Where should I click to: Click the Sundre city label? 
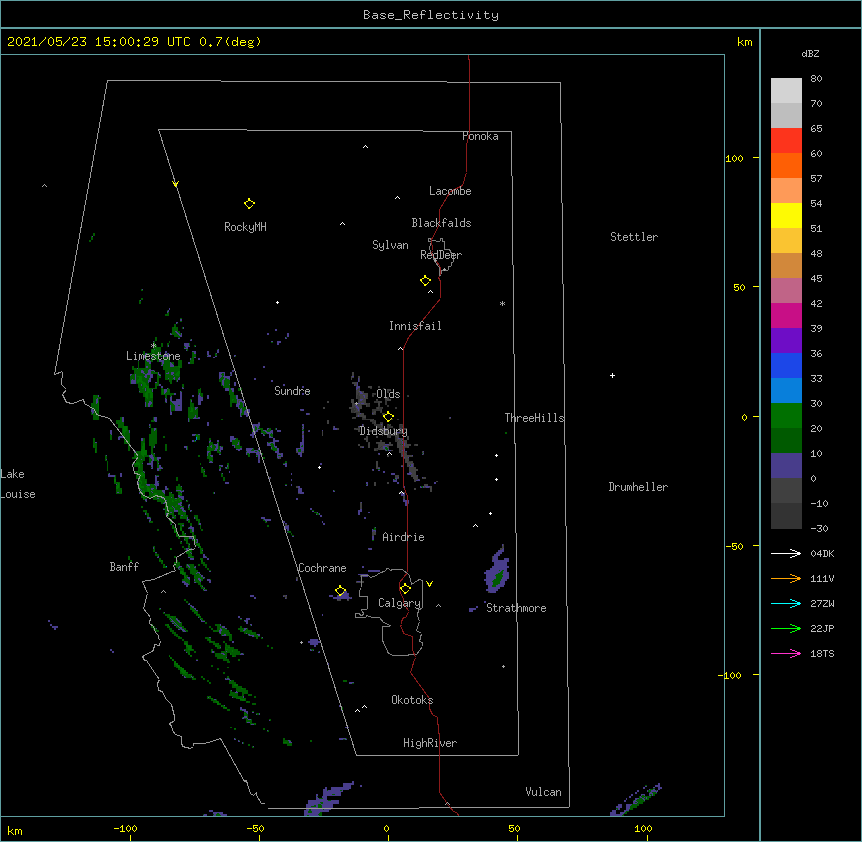pyautogui.click(x=292, y=391)
